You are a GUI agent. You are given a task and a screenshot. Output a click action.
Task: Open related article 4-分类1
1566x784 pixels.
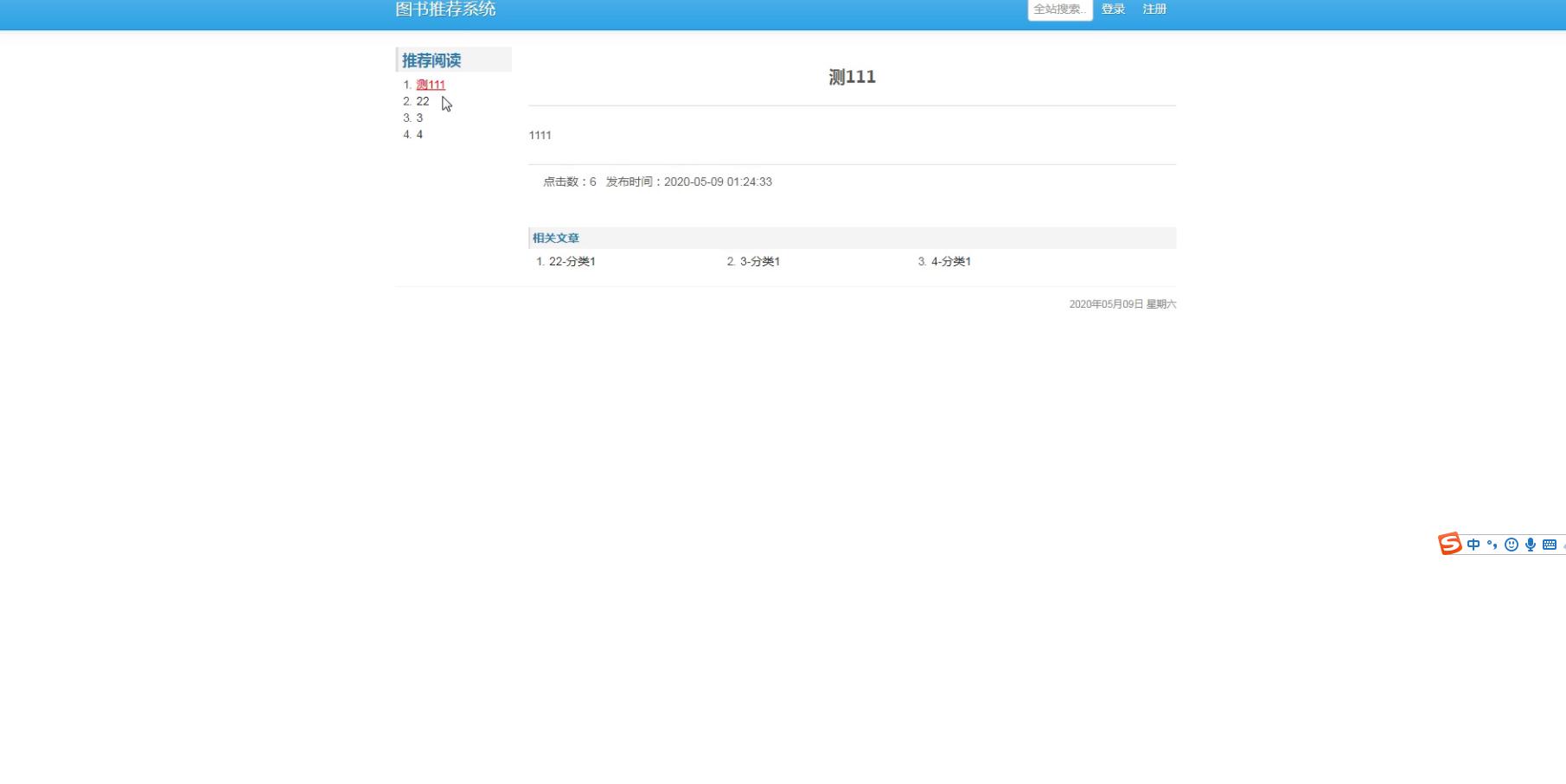[x=951, y=261]
